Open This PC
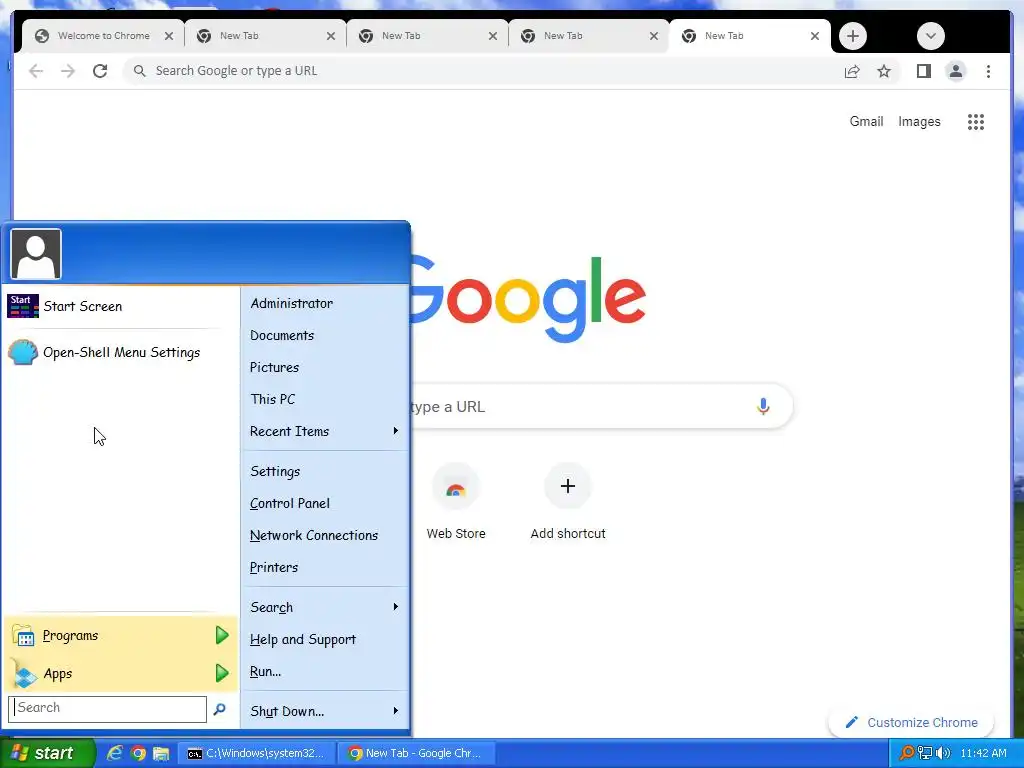The height and width of the screenshot is (768, 1024). tap(325, 399)
